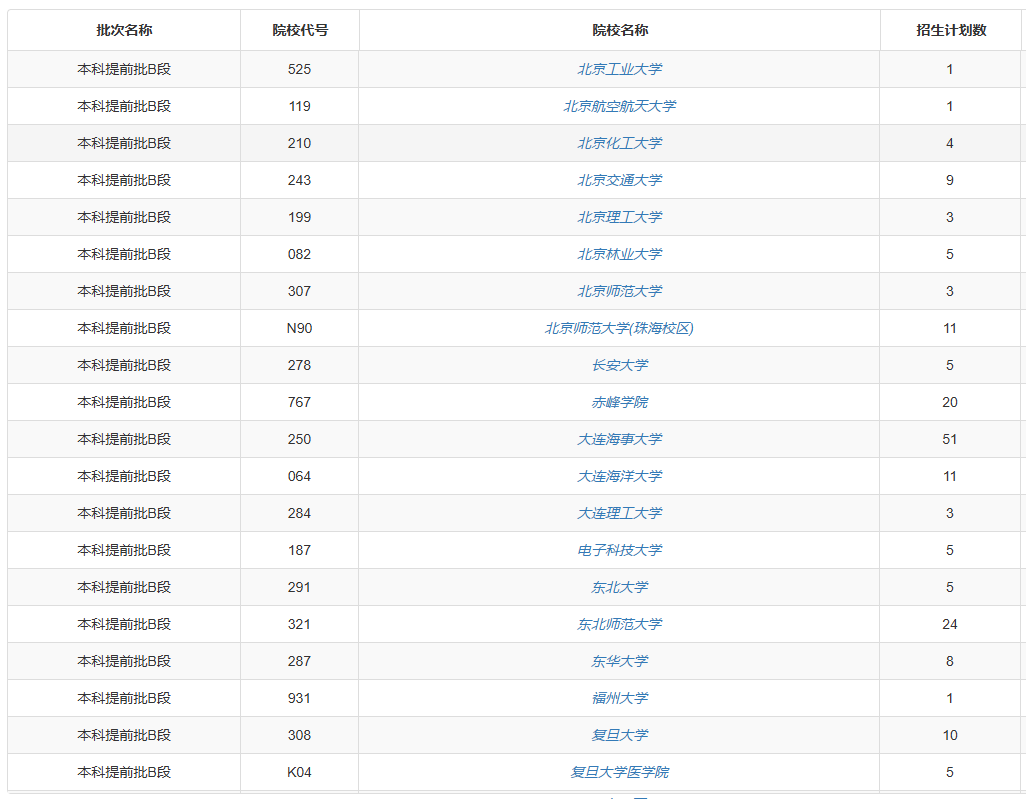Select school code 291 cell

click(300, 587)
